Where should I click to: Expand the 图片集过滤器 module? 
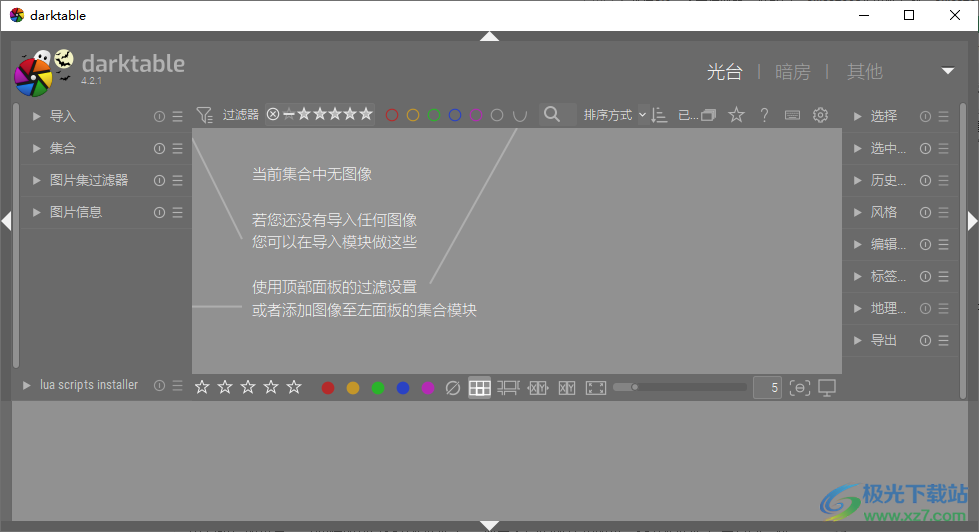click(x=36, y=180)
